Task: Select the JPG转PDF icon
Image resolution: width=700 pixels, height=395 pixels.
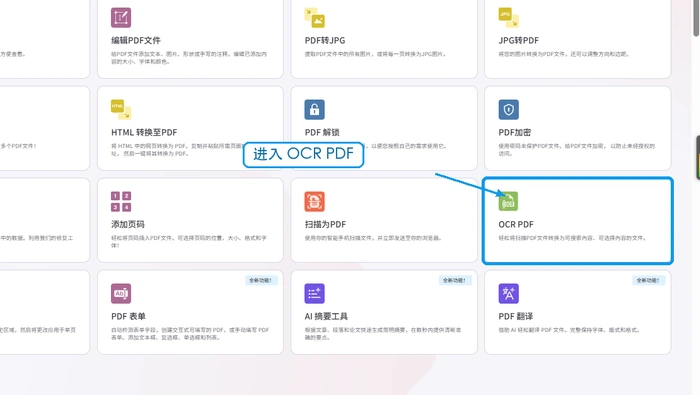Action: click(x=508, y=17)
